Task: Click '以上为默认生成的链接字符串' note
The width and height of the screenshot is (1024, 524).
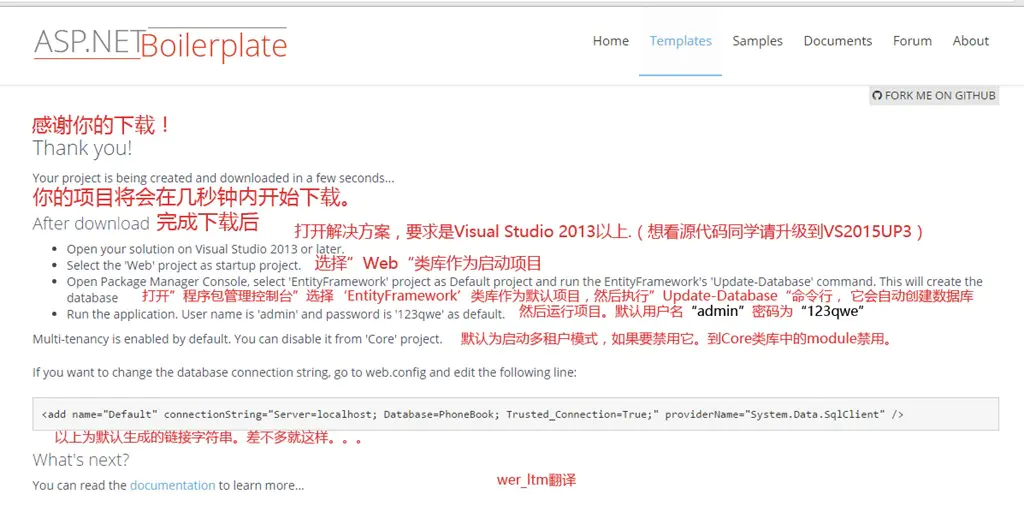Action: tap(208, 438)
